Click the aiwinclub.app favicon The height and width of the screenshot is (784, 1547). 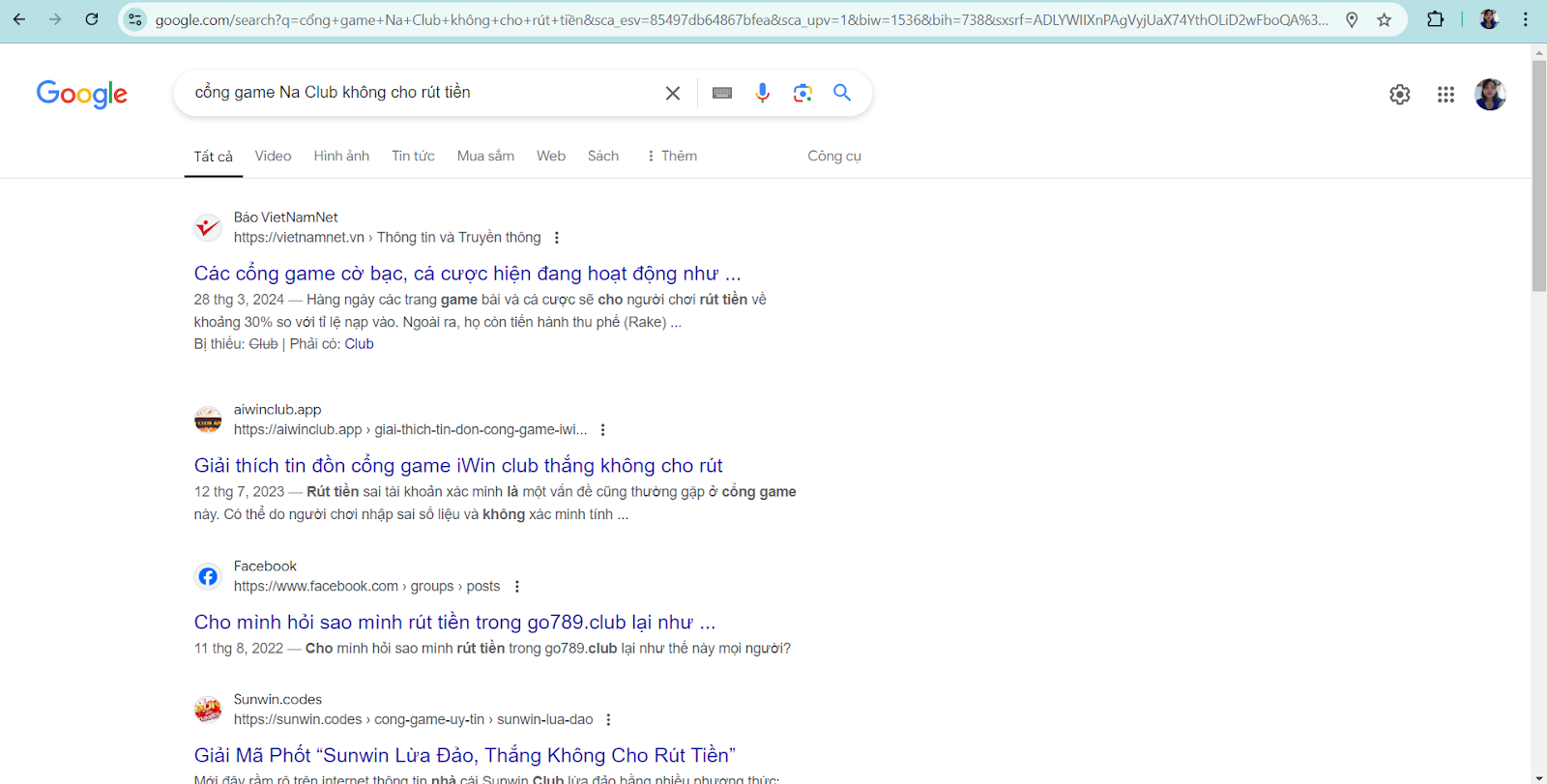pyautogui.click(x=208, y=420)
